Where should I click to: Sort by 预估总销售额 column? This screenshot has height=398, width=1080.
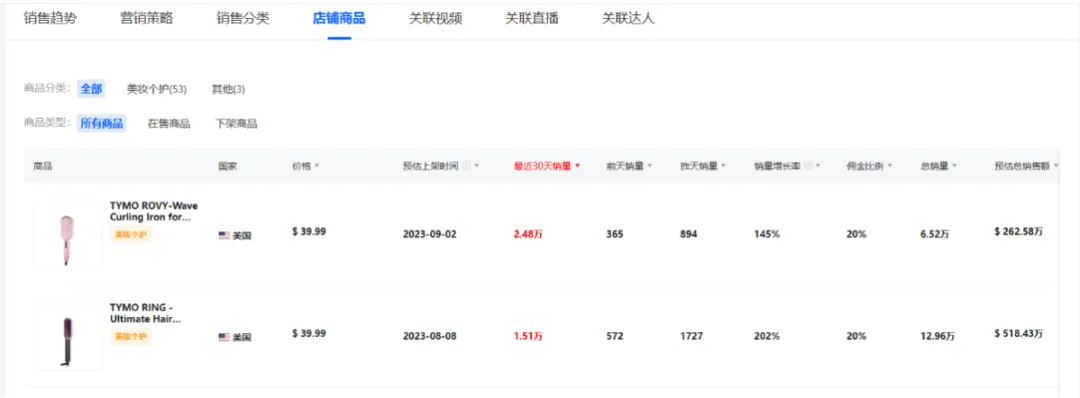coord(1026,166)
